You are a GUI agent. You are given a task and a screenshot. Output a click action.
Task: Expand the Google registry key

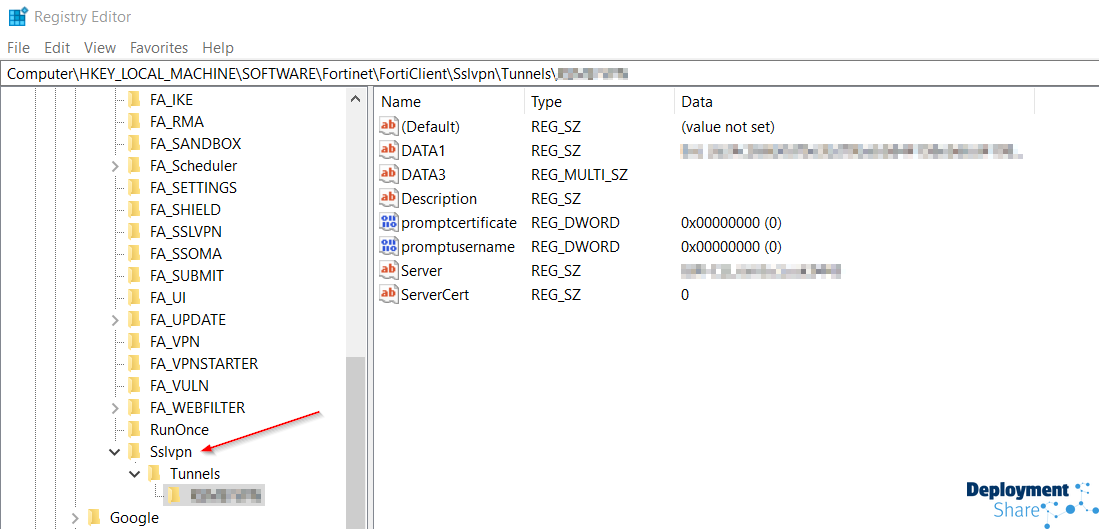coord(75,518)
